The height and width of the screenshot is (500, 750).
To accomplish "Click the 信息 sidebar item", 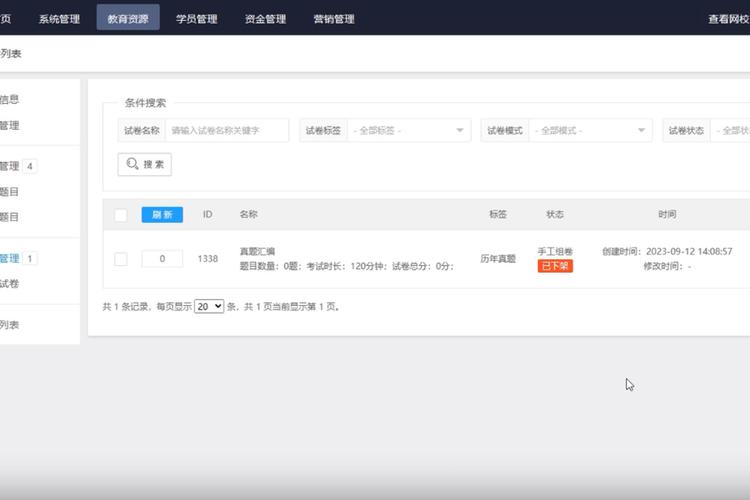I will coord(9,100).
